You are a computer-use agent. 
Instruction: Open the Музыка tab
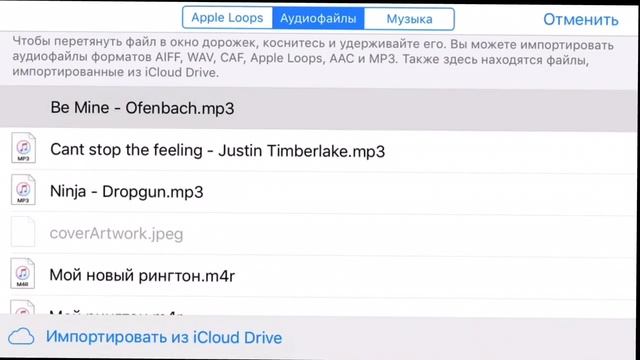pos(409,19)
